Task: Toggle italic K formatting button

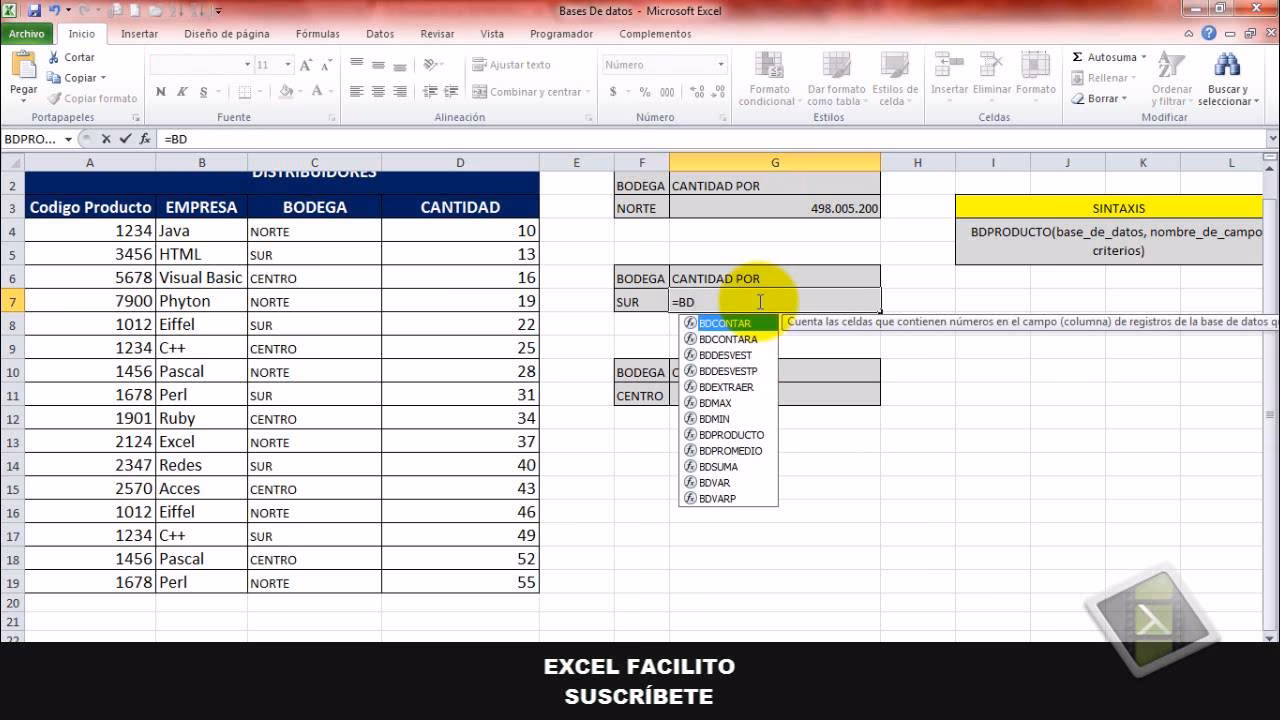Action: coord(182,92)
